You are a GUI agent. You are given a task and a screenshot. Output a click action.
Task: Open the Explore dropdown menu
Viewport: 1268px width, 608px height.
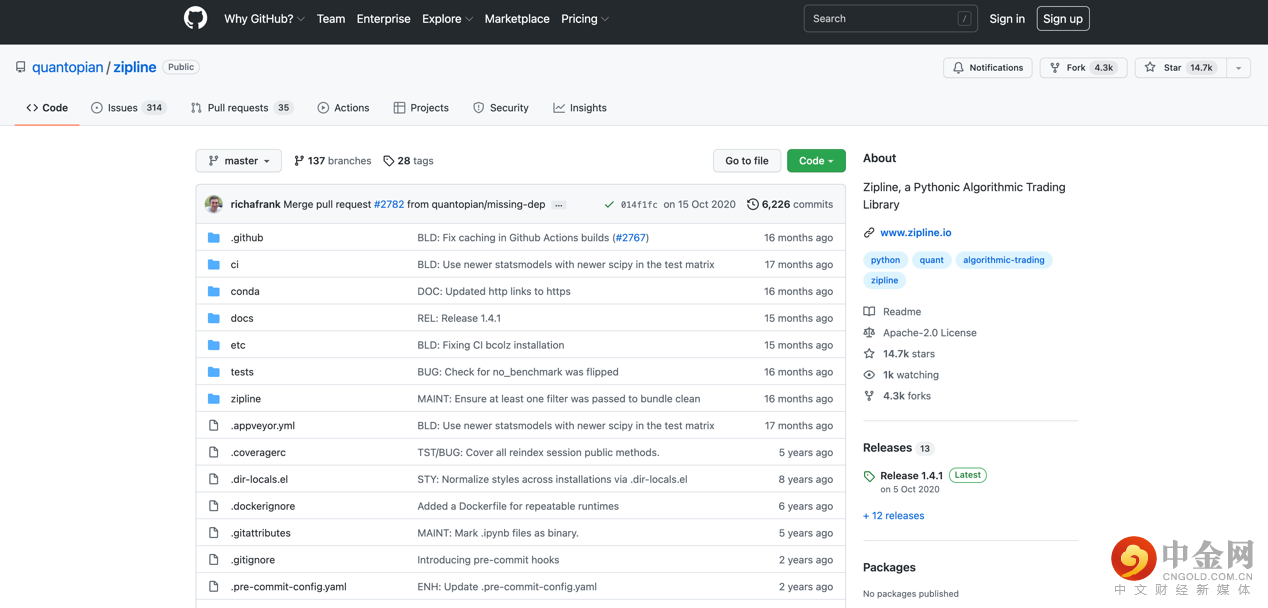coord(448,19)
